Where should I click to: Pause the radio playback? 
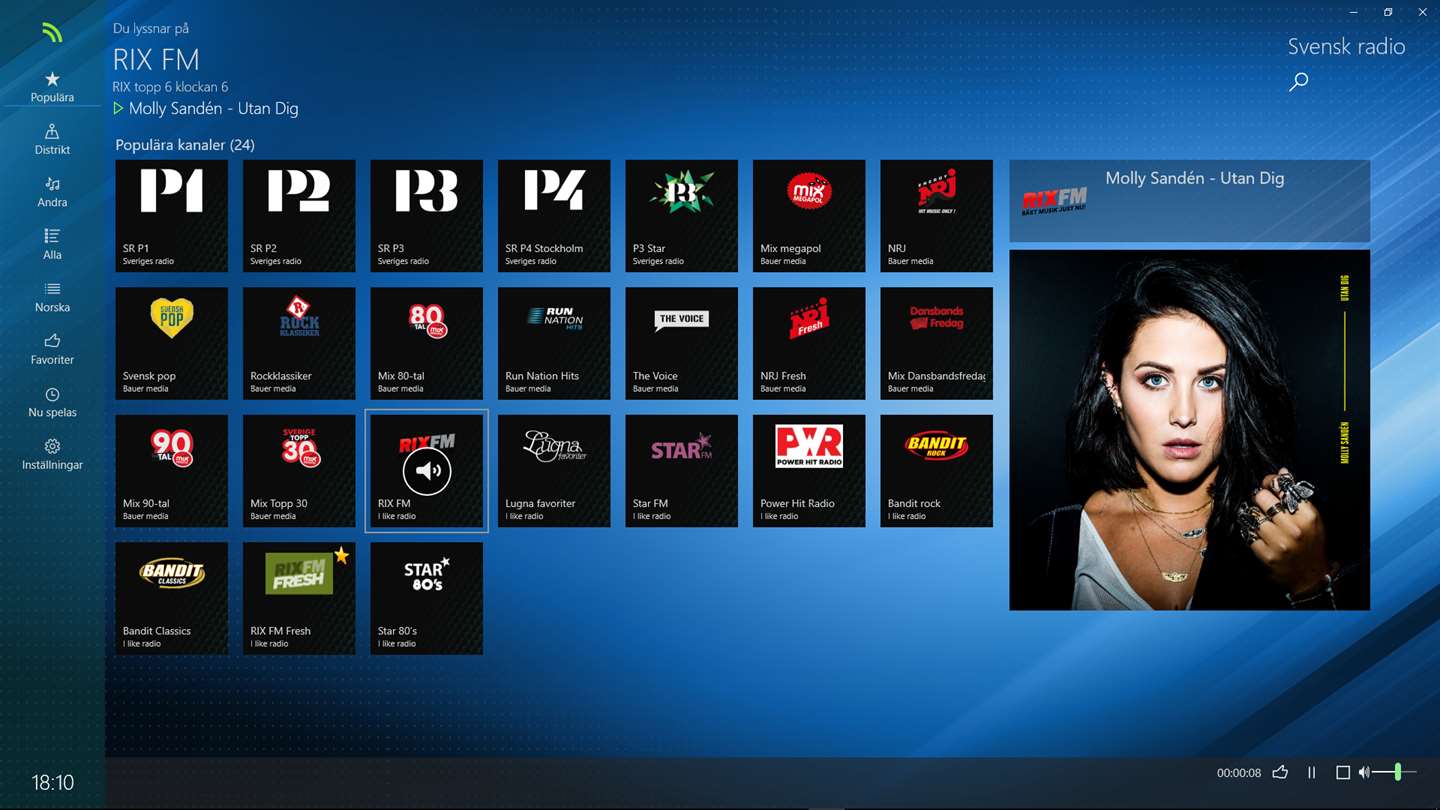point(1311,773)
